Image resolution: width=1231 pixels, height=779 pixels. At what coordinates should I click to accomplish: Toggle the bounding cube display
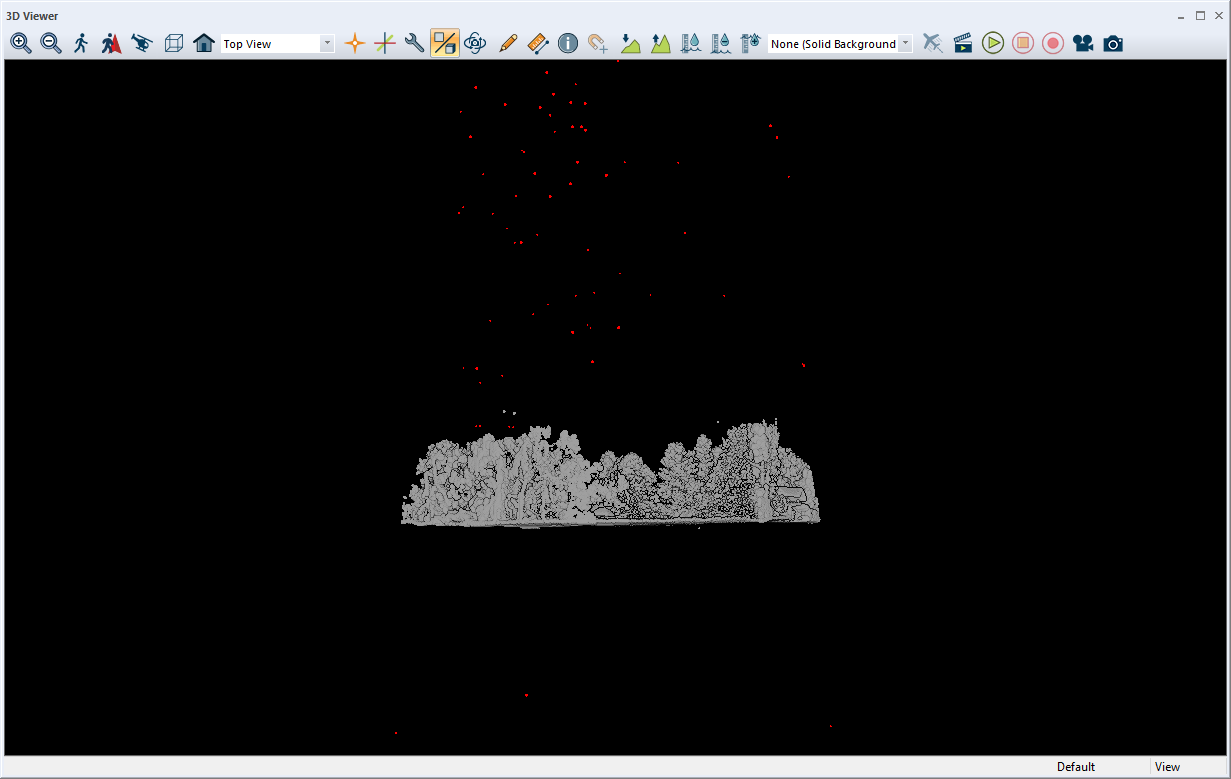(x=174, y=43)
